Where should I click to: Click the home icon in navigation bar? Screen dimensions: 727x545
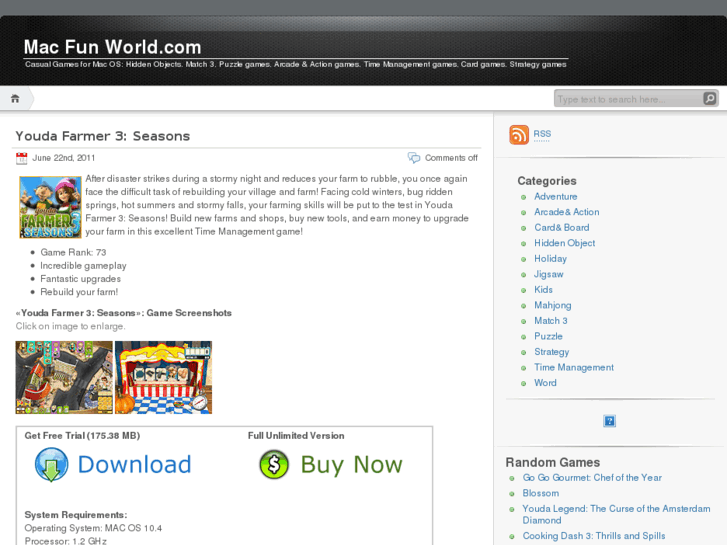click(15, 98)
